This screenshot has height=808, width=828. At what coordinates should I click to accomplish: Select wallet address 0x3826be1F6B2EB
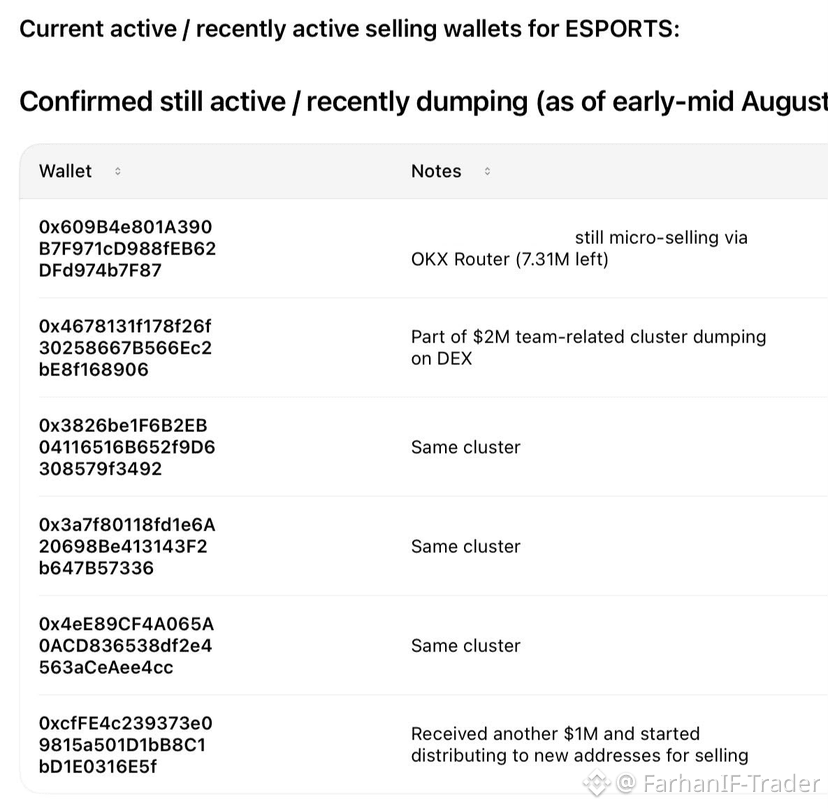tap(127, 447)
